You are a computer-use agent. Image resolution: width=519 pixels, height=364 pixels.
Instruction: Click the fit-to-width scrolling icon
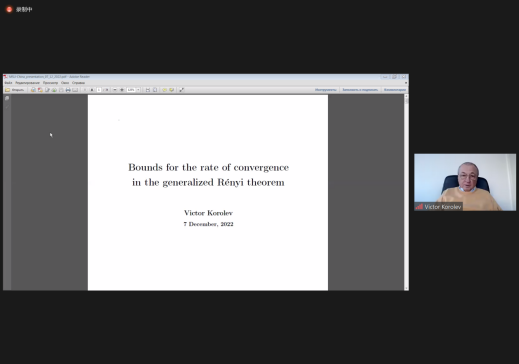(x=148, y=90)
